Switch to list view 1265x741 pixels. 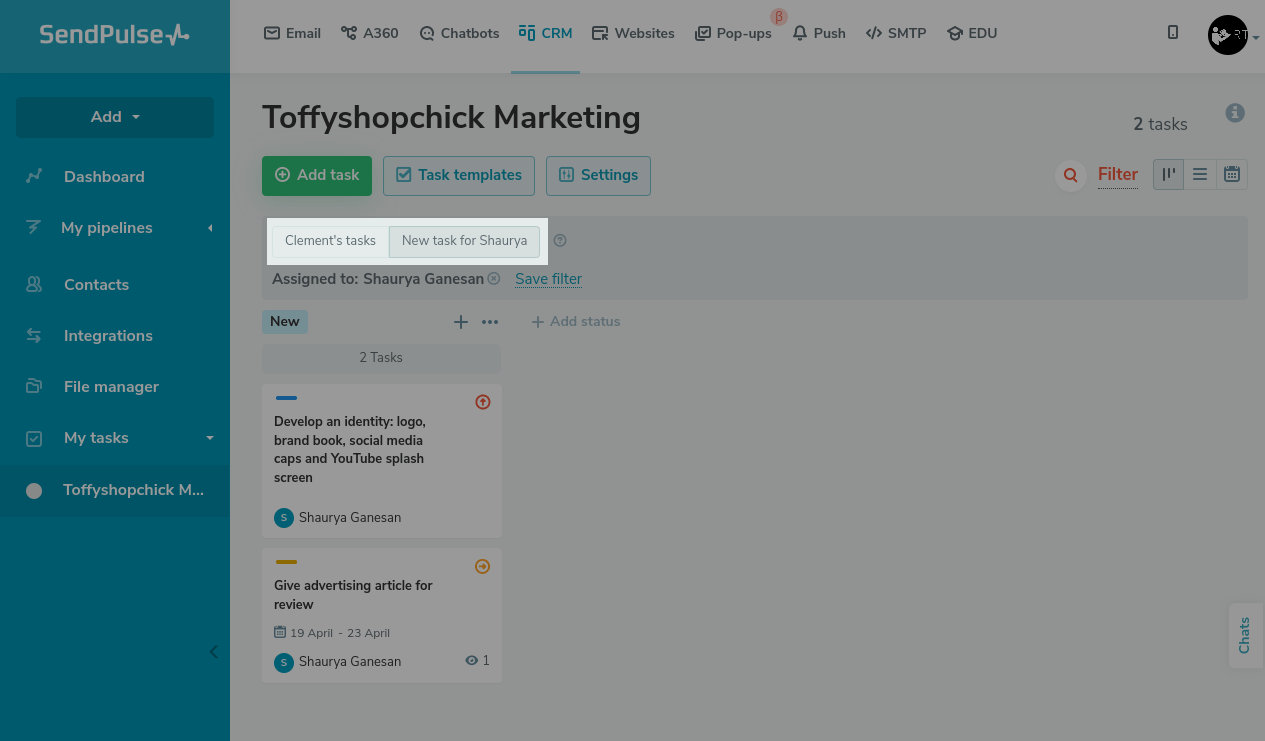click(1200, 174)
